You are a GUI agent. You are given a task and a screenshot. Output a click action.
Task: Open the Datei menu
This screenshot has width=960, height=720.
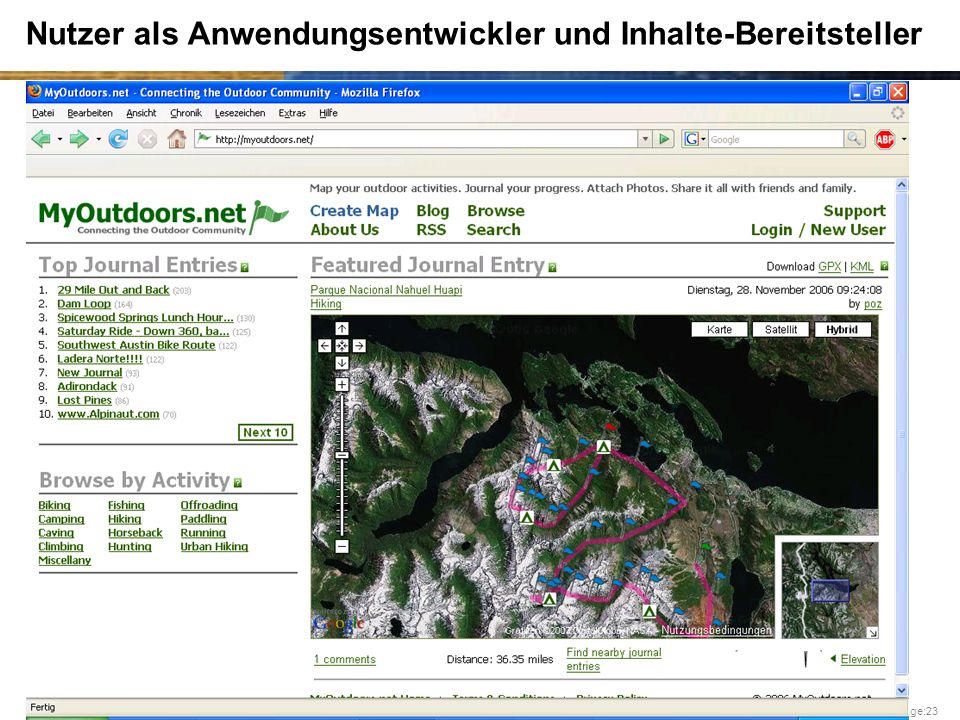coord(43,113)
